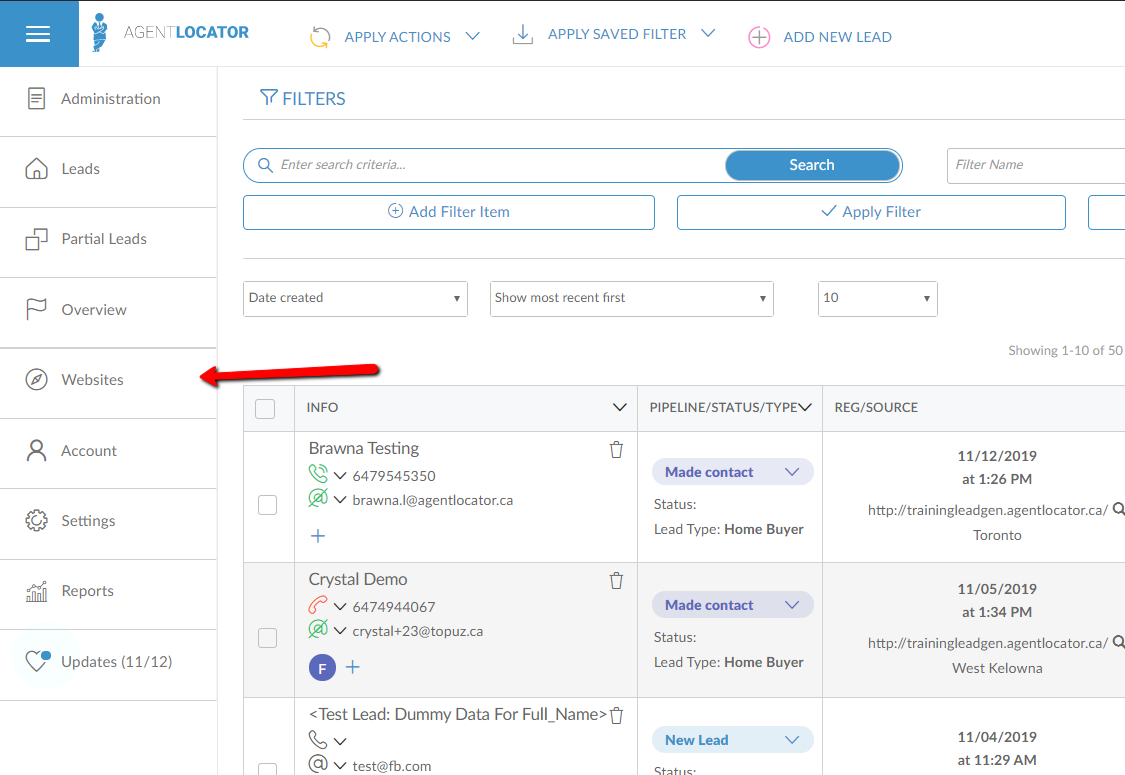Viewport: 1125px width, 775px height.
Task: Expand the PIPELINE/STATUS/TYPE column chevron
Action: (804, 408)
